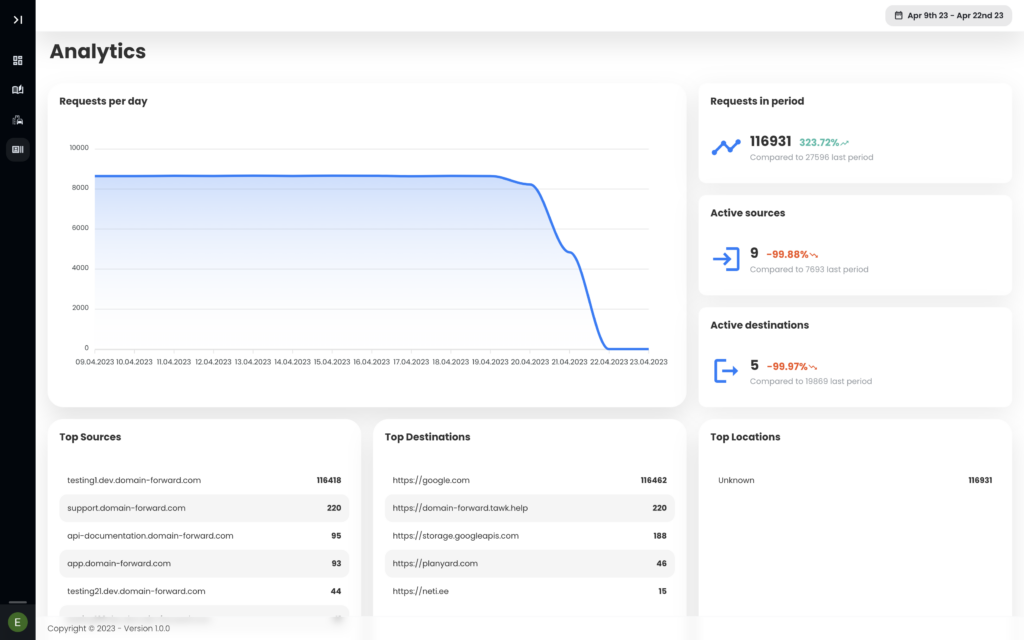Click the Top Locations heading
This screenshot has width=1024, height=640.
745,437
